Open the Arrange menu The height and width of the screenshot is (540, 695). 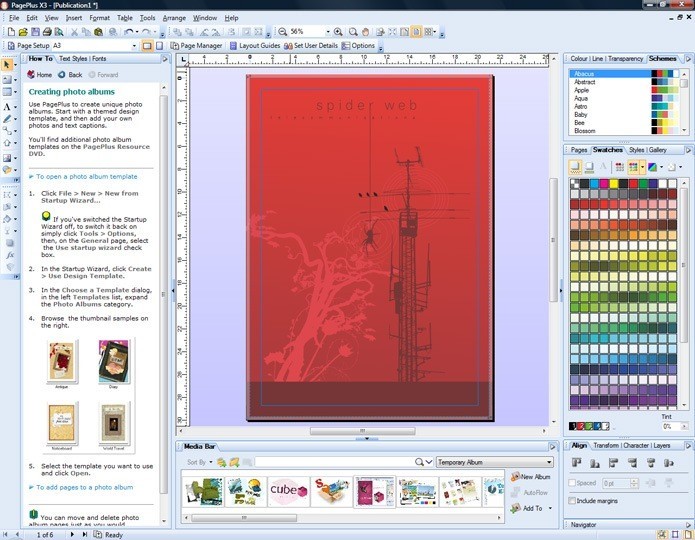pyautogui.click(x=174, y=18)
